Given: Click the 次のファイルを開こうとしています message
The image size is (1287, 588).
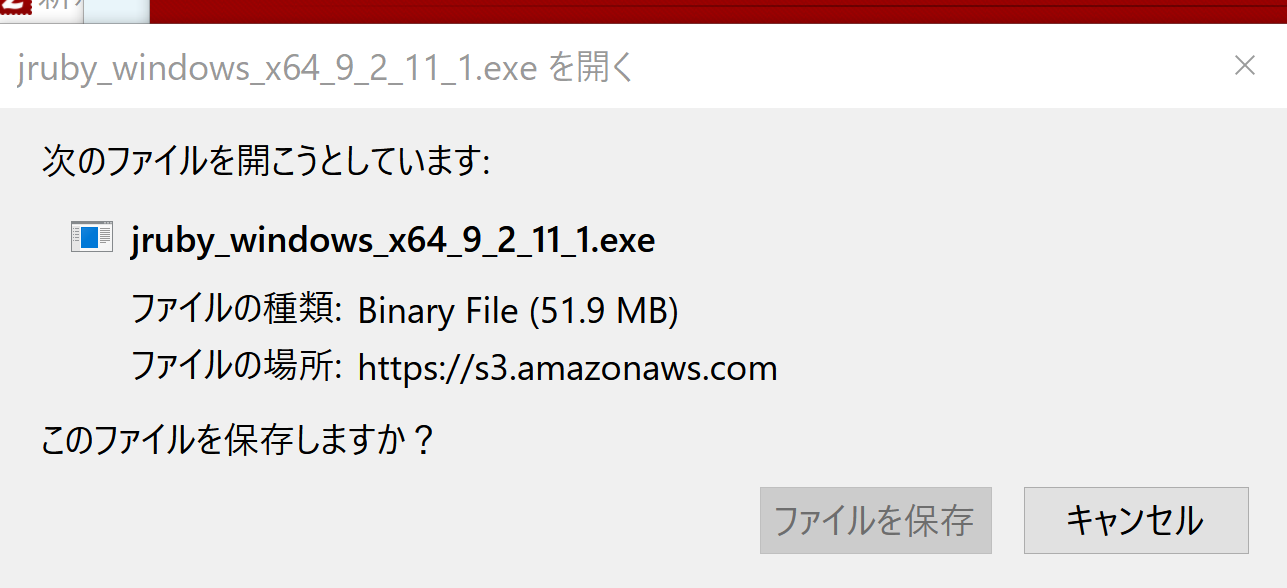Looking at the screenshot, I should coord(265,161).
